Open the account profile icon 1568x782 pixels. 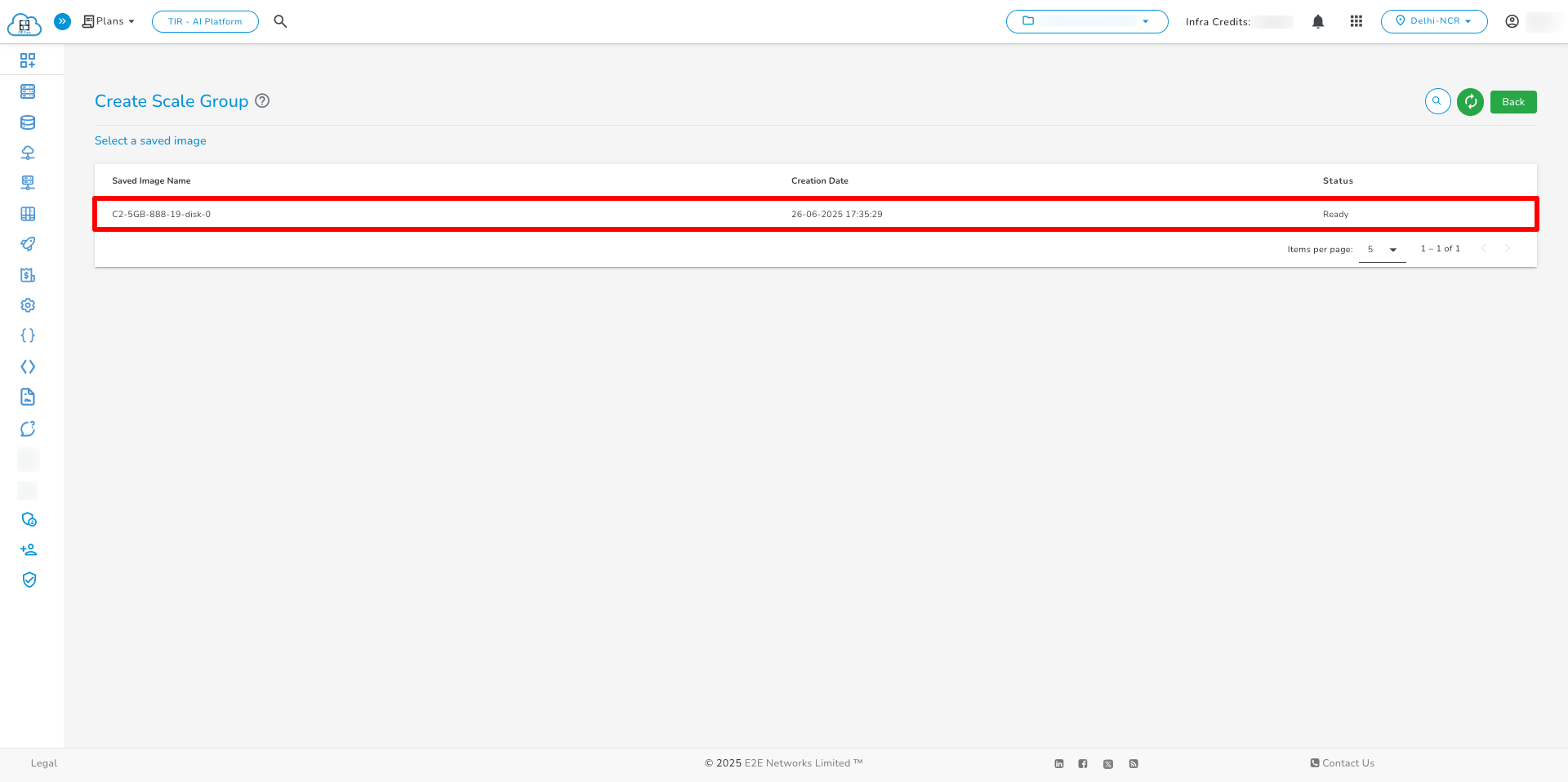[1512, 21]
